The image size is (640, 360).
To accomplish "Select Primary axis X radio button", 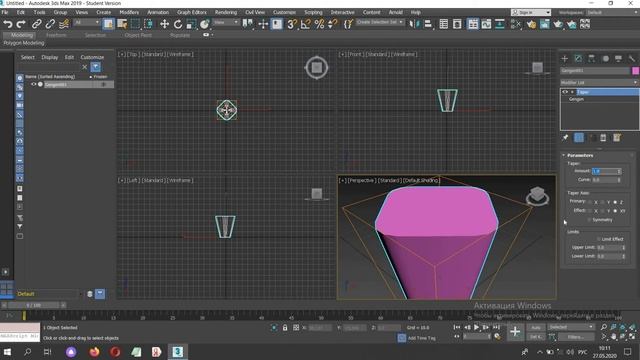I will point(590,202).
